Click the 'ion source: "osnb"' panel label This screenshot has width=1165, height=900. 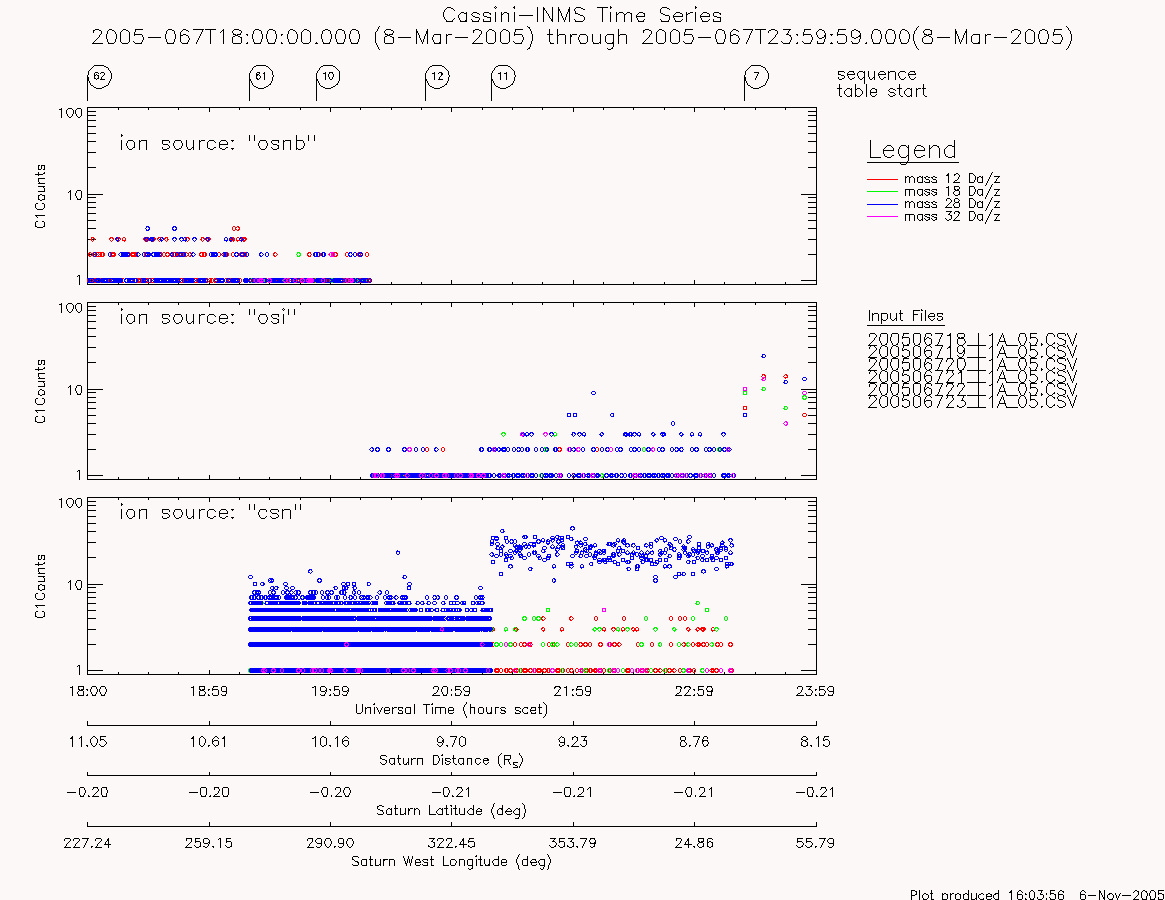[x=218, y=143]
